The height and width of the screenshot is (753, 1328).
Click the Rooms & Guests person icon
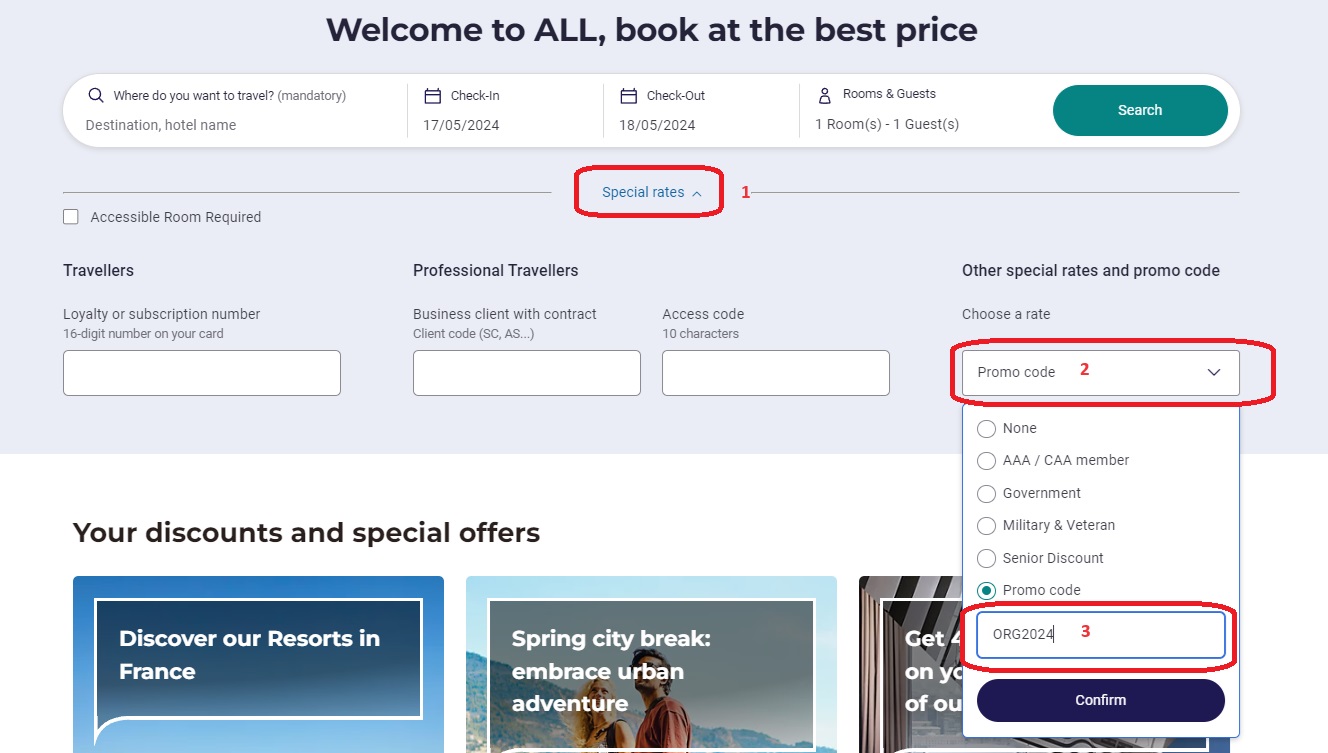tap(825, 95)
